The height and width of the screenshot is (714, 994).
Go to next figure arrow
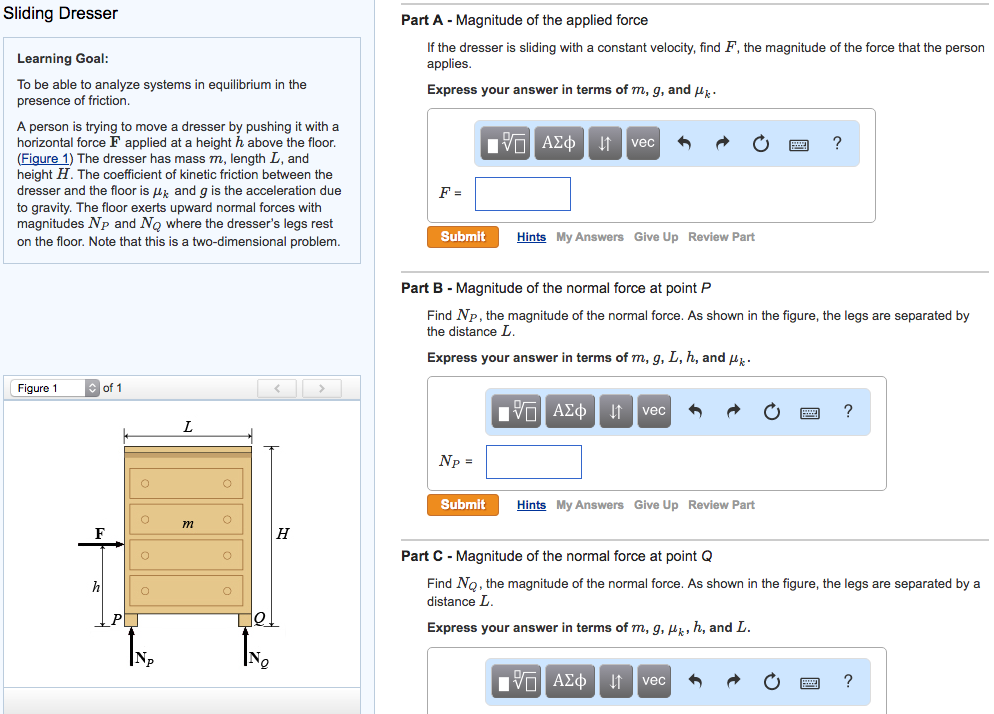click(321, 388)
